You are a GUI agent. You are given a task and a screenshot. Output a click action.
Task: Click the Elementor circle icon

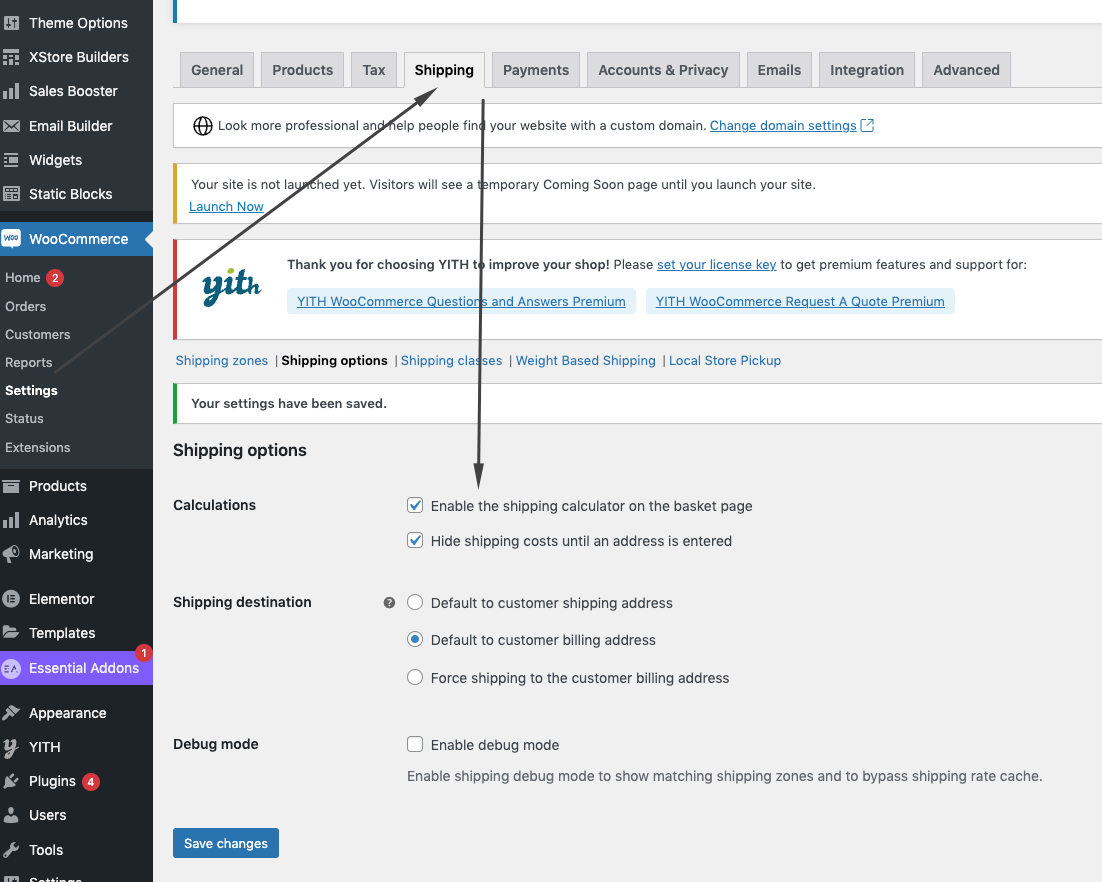[x=11, y=599]
